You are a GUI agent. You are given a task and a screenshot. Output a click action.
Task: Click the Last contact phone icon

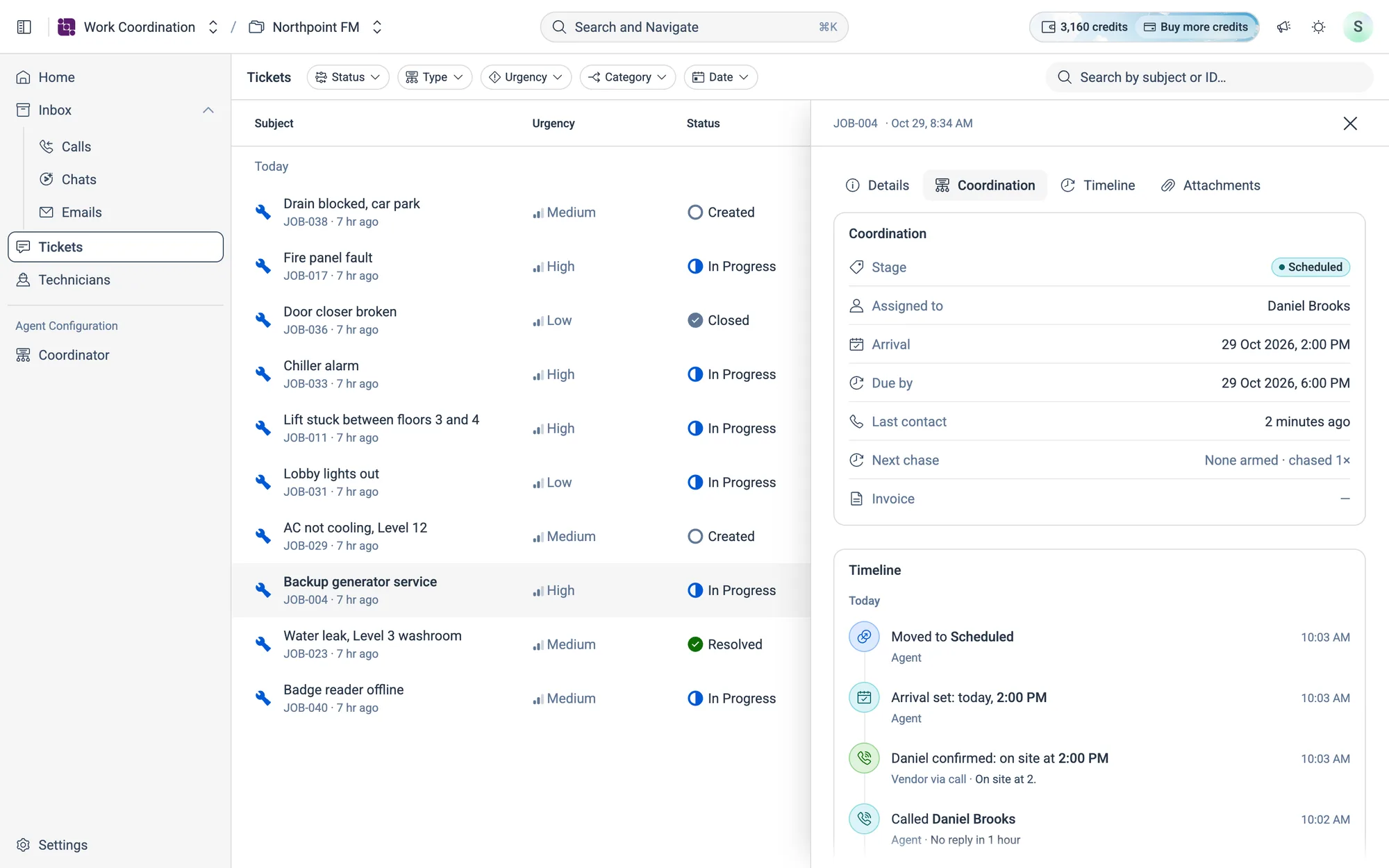tap(856, 422)
